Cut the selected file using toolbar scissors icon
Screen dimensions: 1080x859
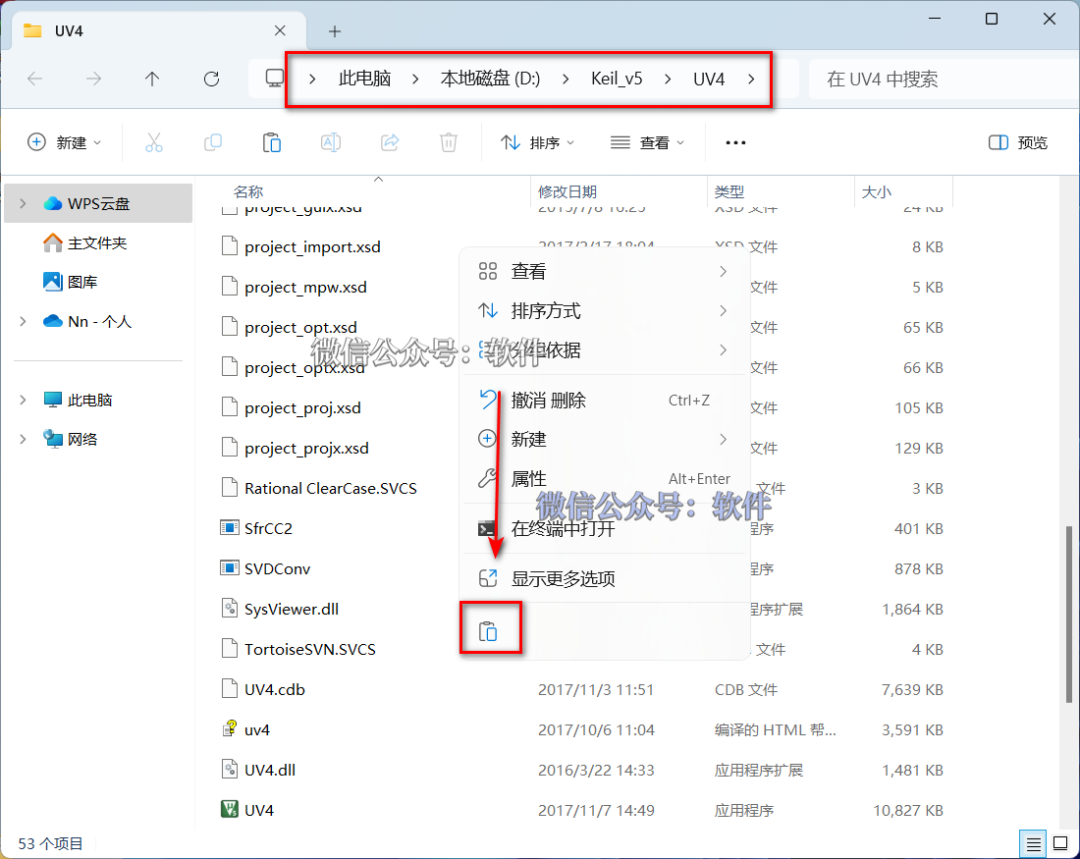point(154,142)
